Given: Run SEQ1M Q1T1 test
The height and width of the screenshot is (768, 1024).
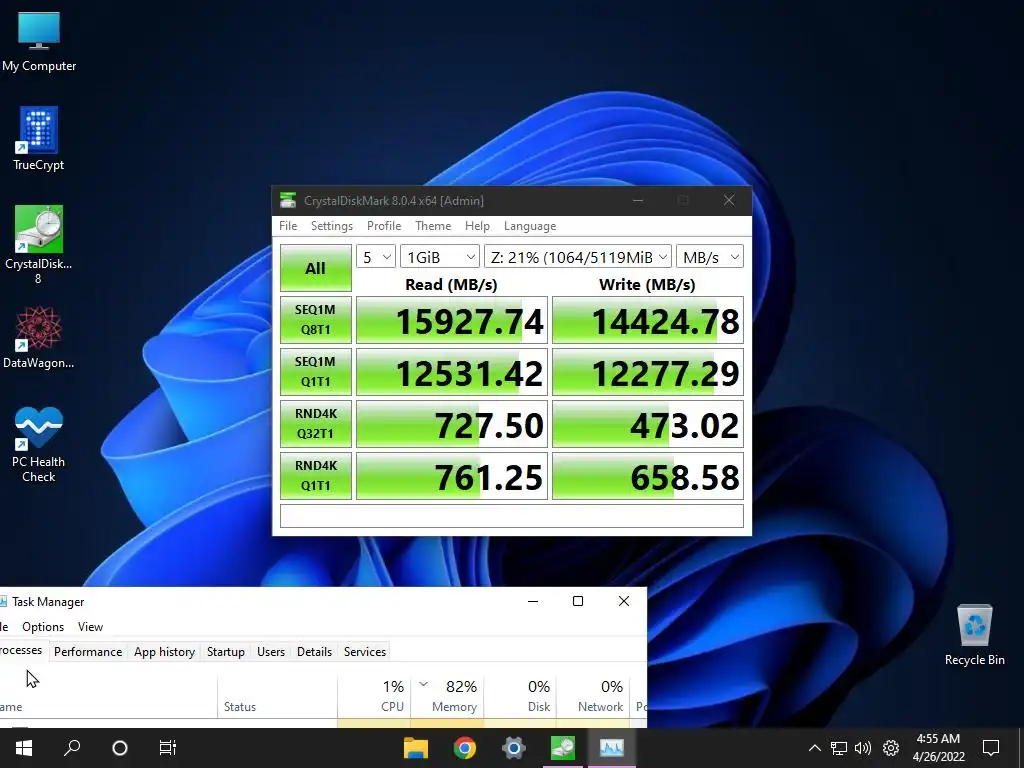Looking at the screenshot, I should coord(315,372).
